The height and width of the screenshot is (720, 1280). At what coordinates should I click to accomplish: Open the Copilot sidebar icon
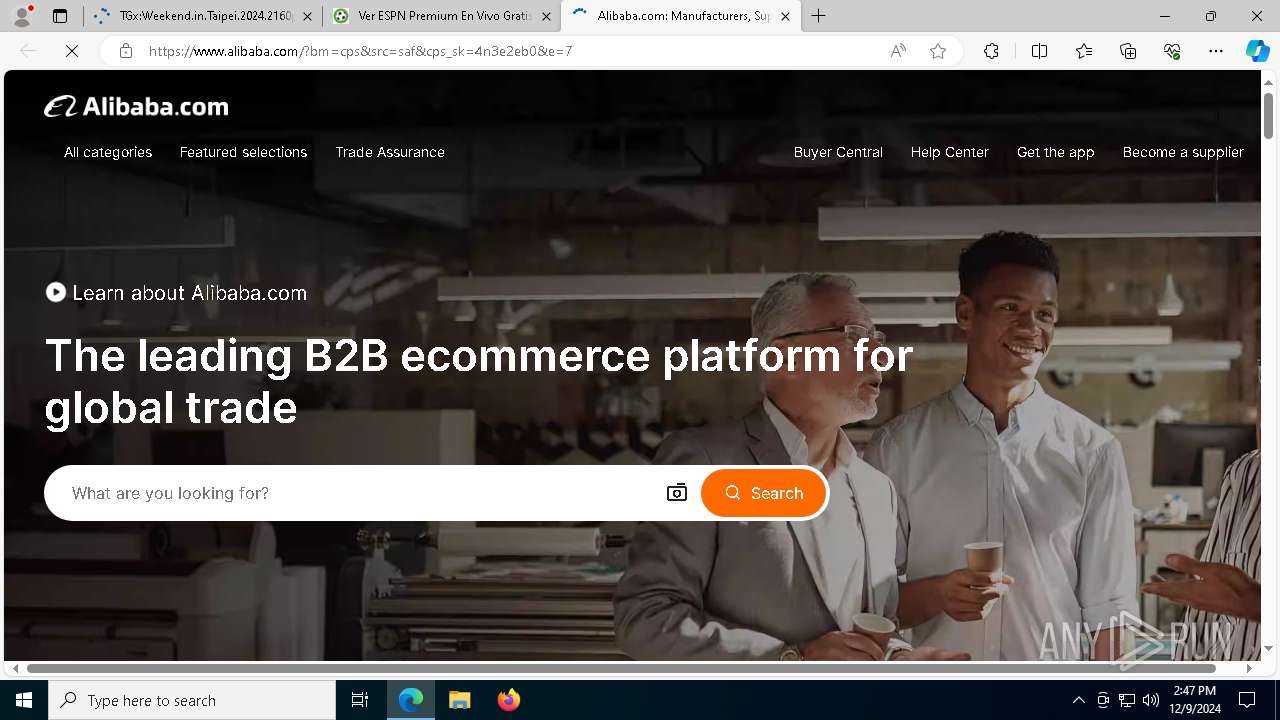pos(1257,51)
